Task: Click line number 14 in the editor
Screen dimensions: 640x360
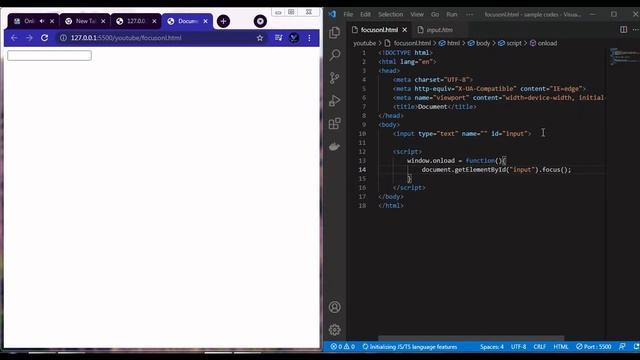Action: tap(362, 170)
